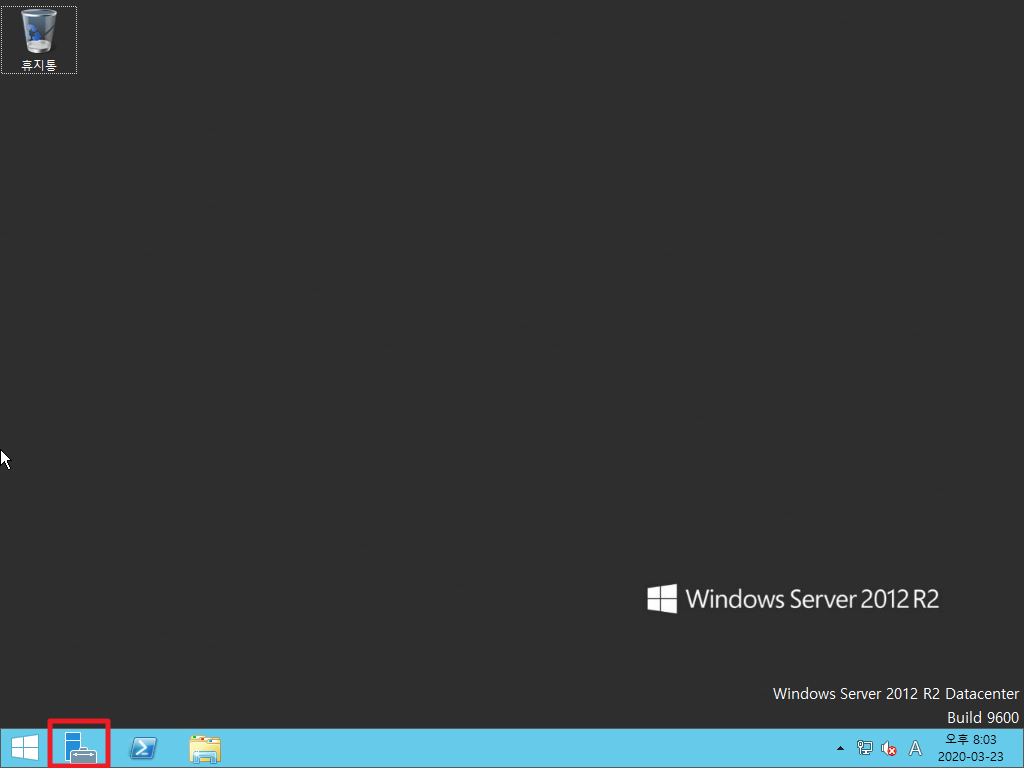Toggle the IME input mode 'A' indicator
Image resolution: width=1024 pixels, height=768 pixels.
point(916,748)
